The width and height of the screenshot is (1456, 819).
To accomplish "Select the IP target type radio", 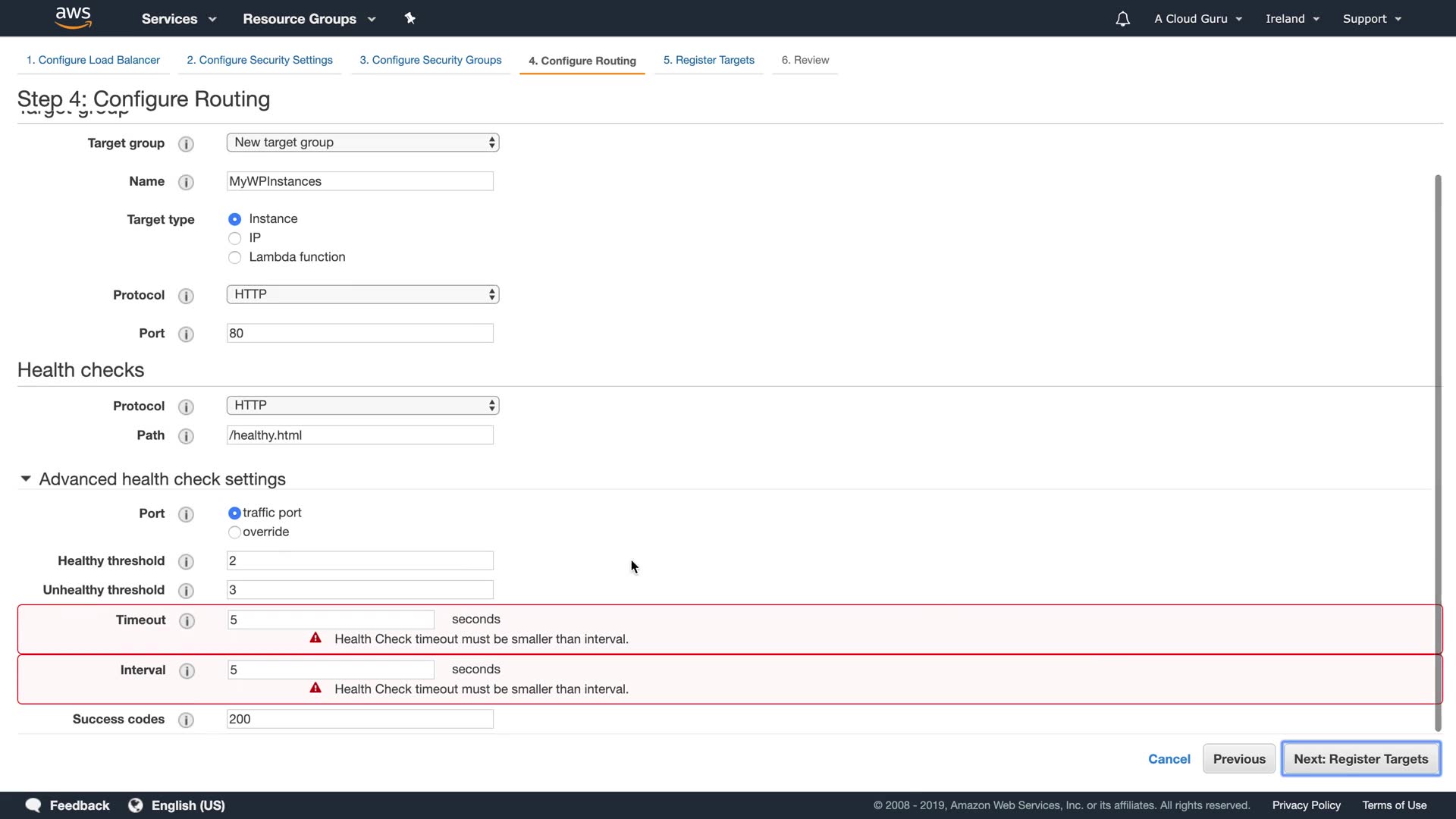I will coord(234,238).
